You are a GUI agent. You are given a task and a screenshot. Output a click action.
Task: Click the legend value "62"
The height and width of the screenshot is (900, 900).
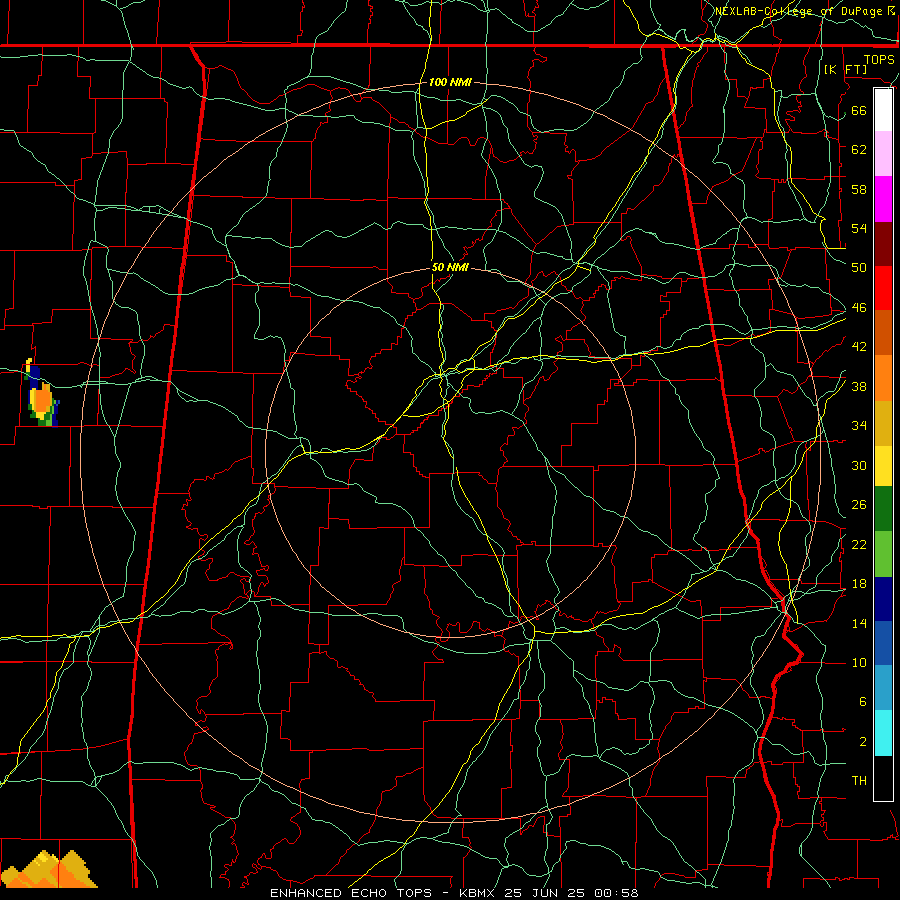[x=859, y=149]
